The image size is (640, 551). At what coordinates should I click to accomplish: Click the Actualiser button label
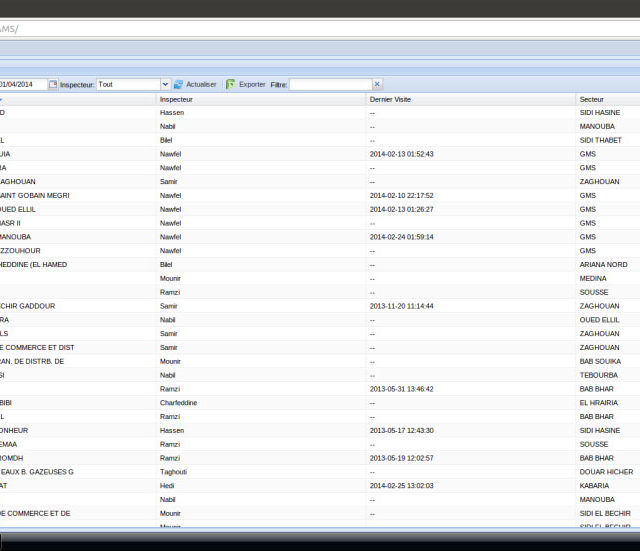click(x=201, y=85)
